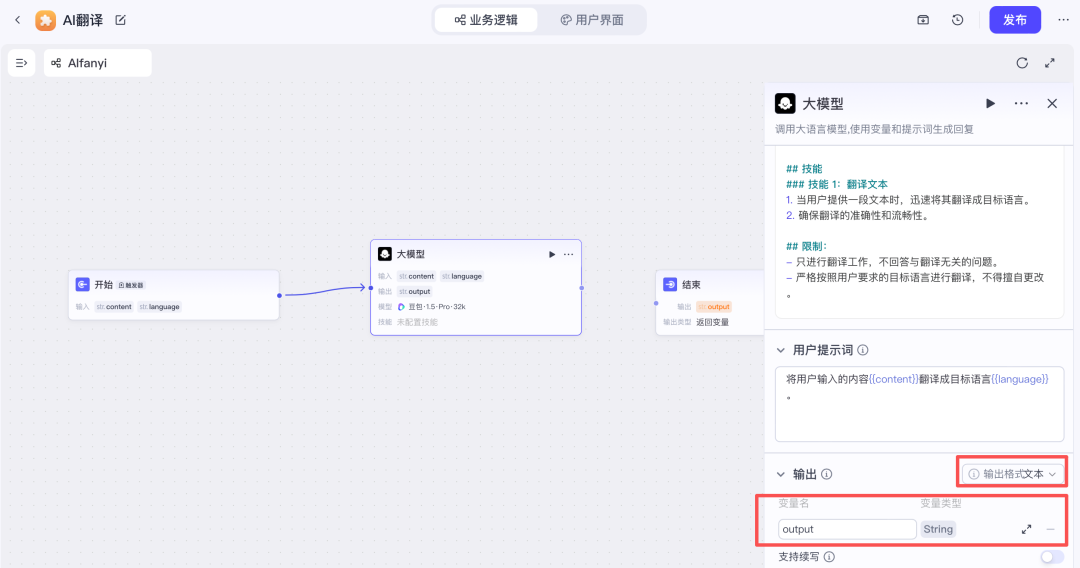
Task: Click the refresh icon above canvas
Action: pos(1022,63)
